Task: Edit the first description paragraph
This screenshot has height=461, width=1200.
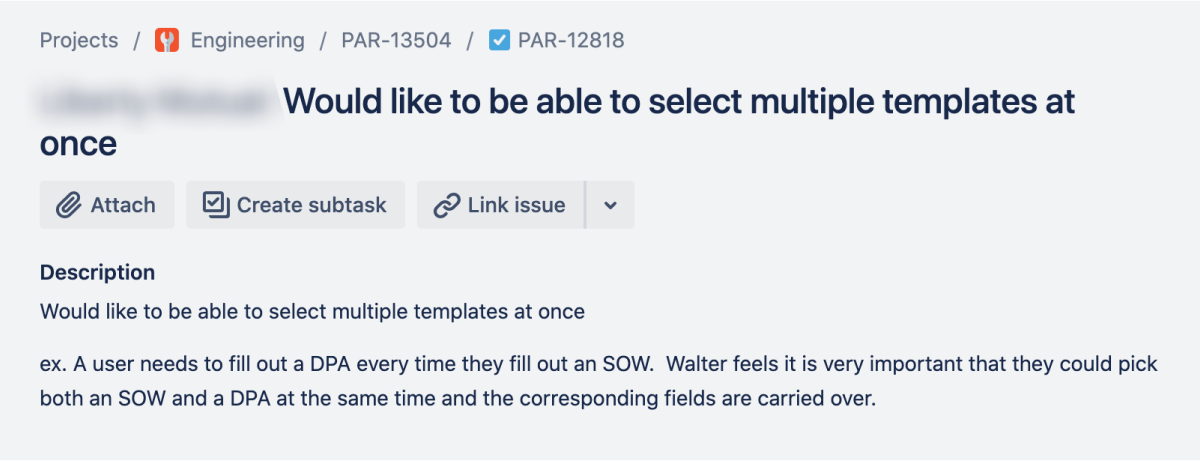Action: (312, 311)
